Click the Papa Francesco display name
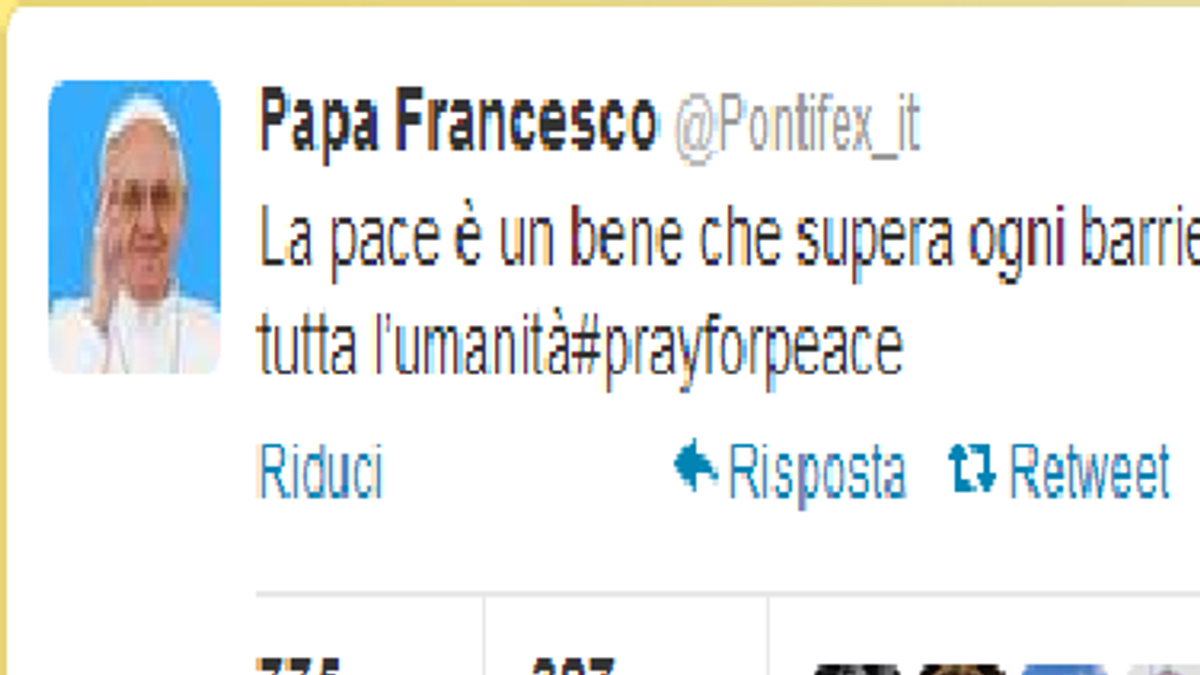The height and width of the screenshot is (675, 1200). point(458,124)
